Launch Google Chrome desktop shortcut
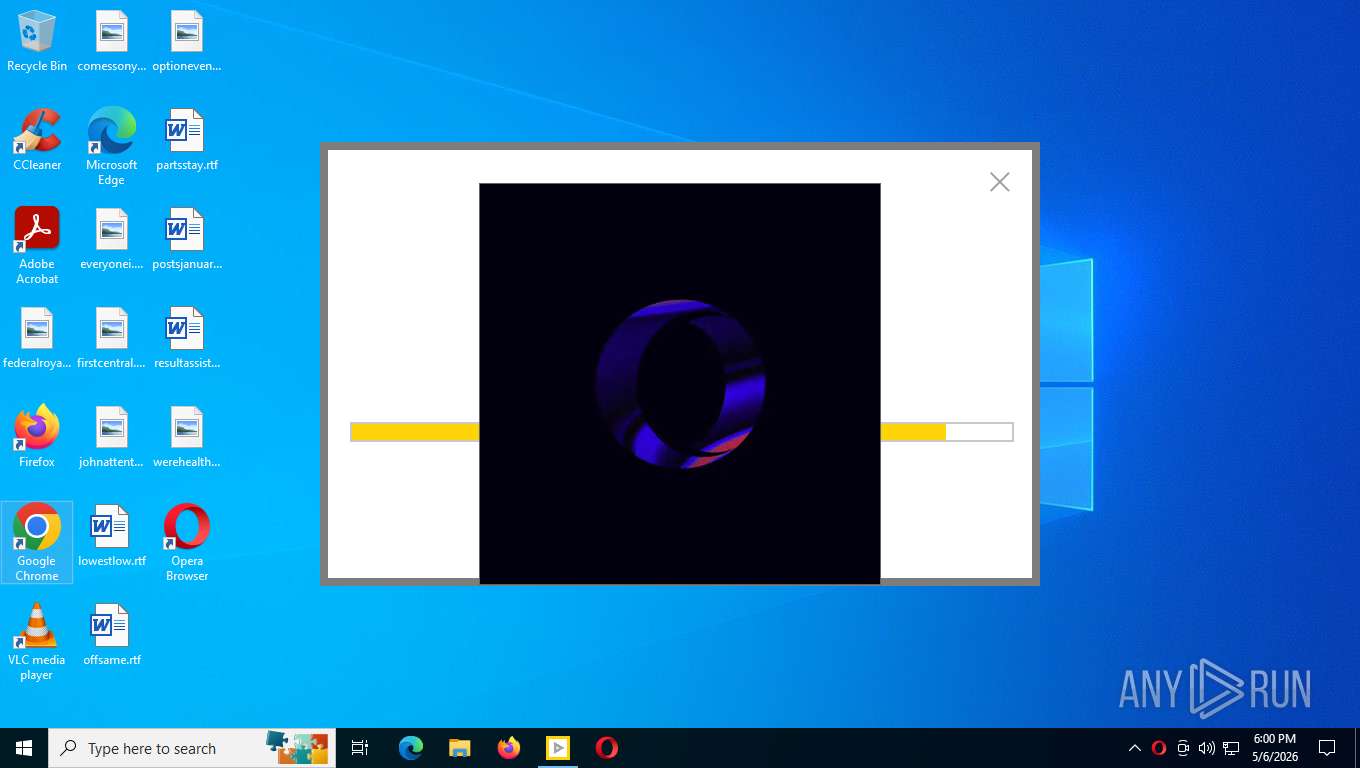This screenshot has height=768, width=1360. click(37, 542)
